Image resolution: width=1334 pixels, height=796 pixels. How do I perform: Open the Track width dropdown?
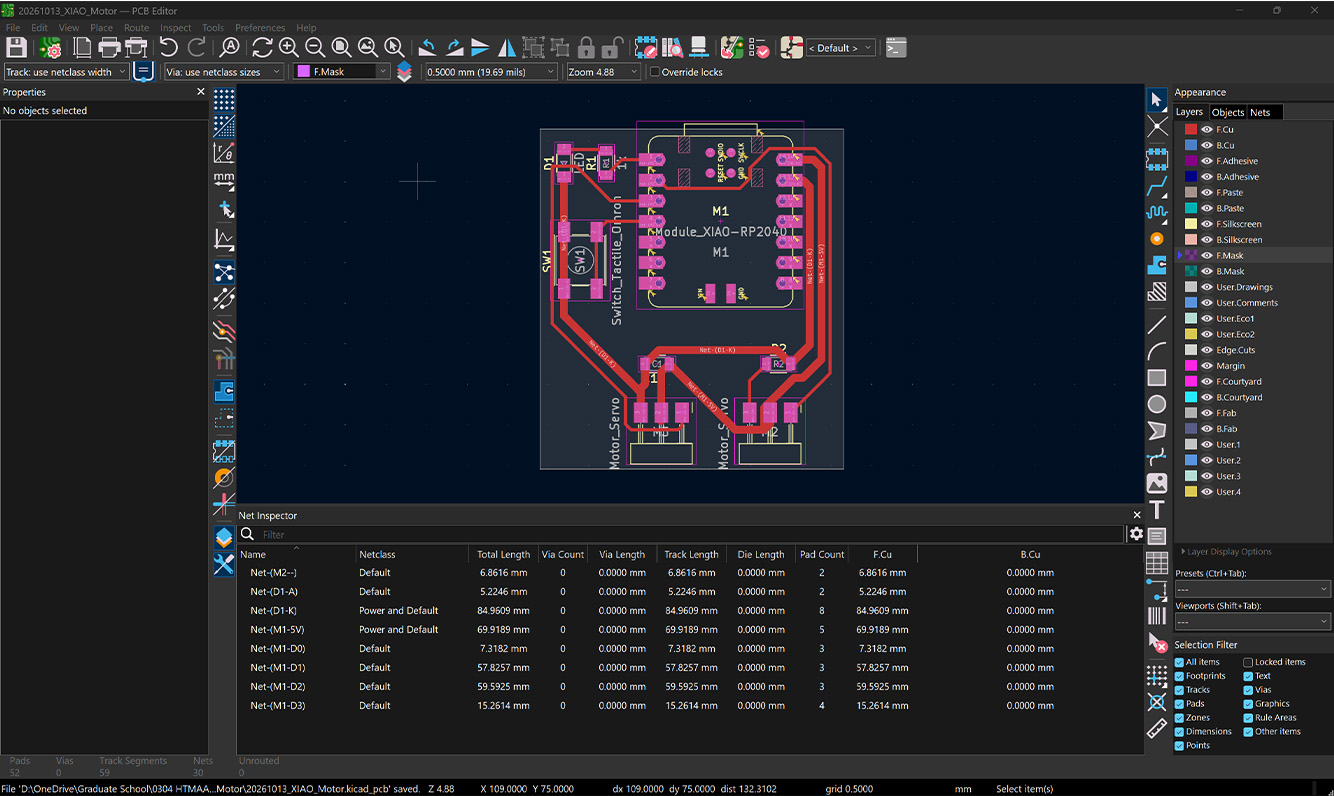pyautogui.click(x=66, y=72)
